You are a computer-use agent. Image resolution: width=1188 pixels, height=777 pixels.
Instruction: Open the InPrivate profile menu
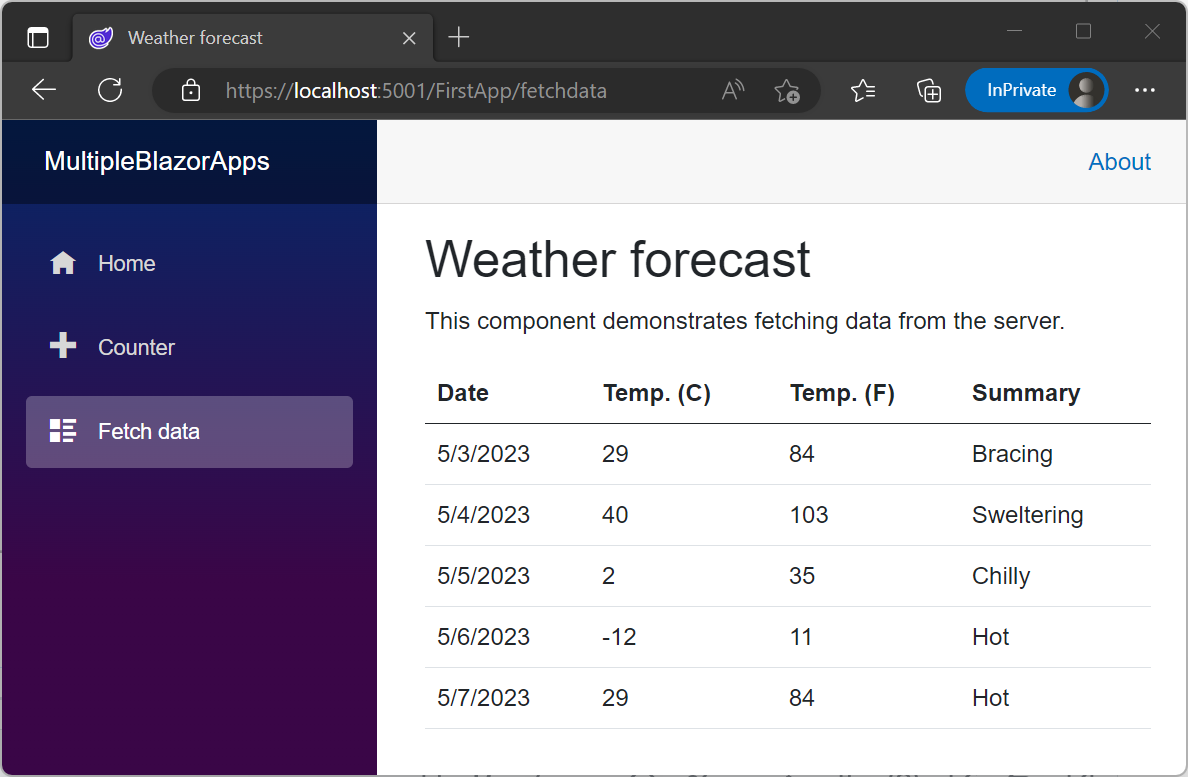coord(1036,90)
